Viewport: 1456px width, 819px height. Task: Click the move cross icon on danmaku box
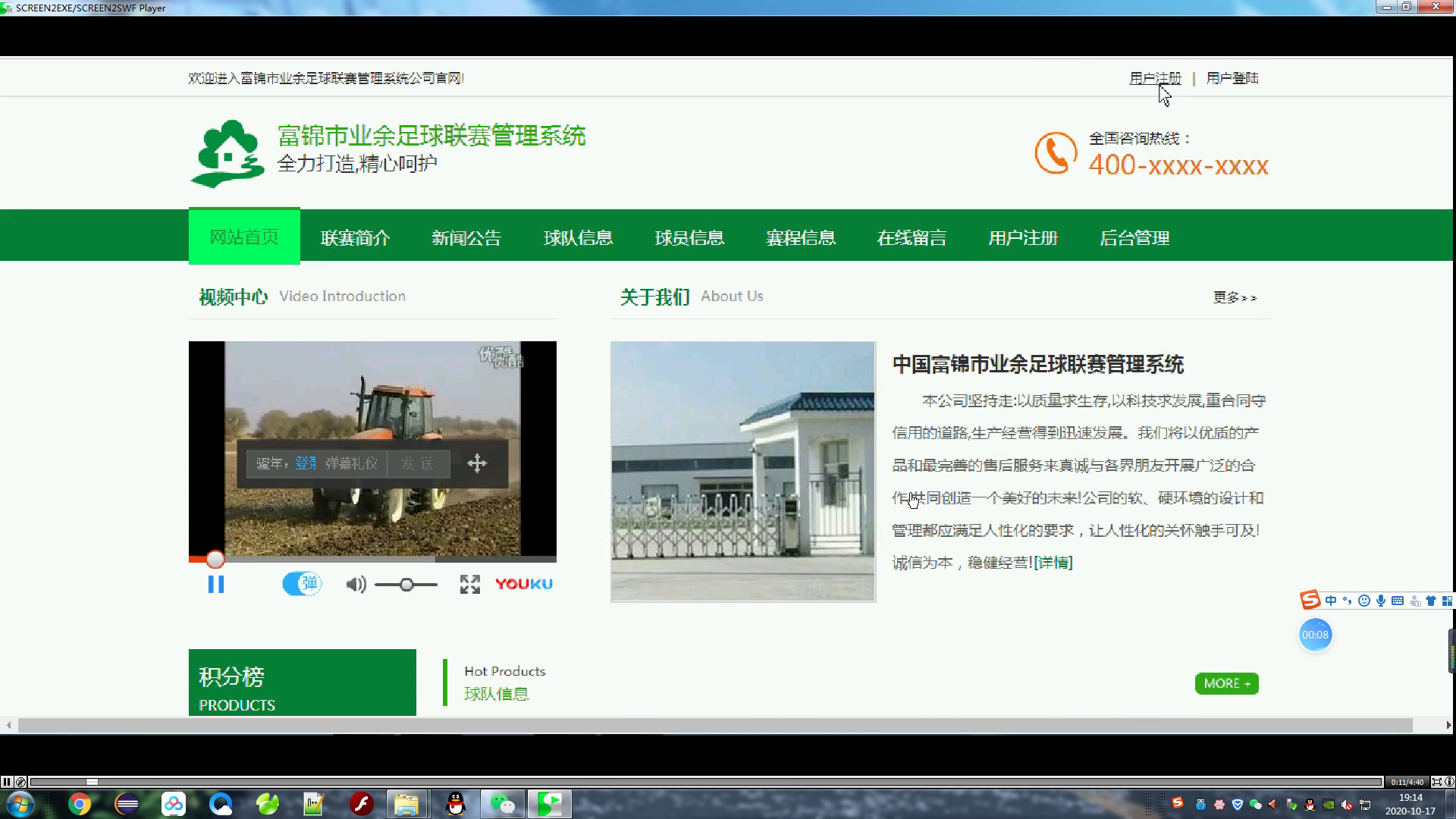click(477, 463)
